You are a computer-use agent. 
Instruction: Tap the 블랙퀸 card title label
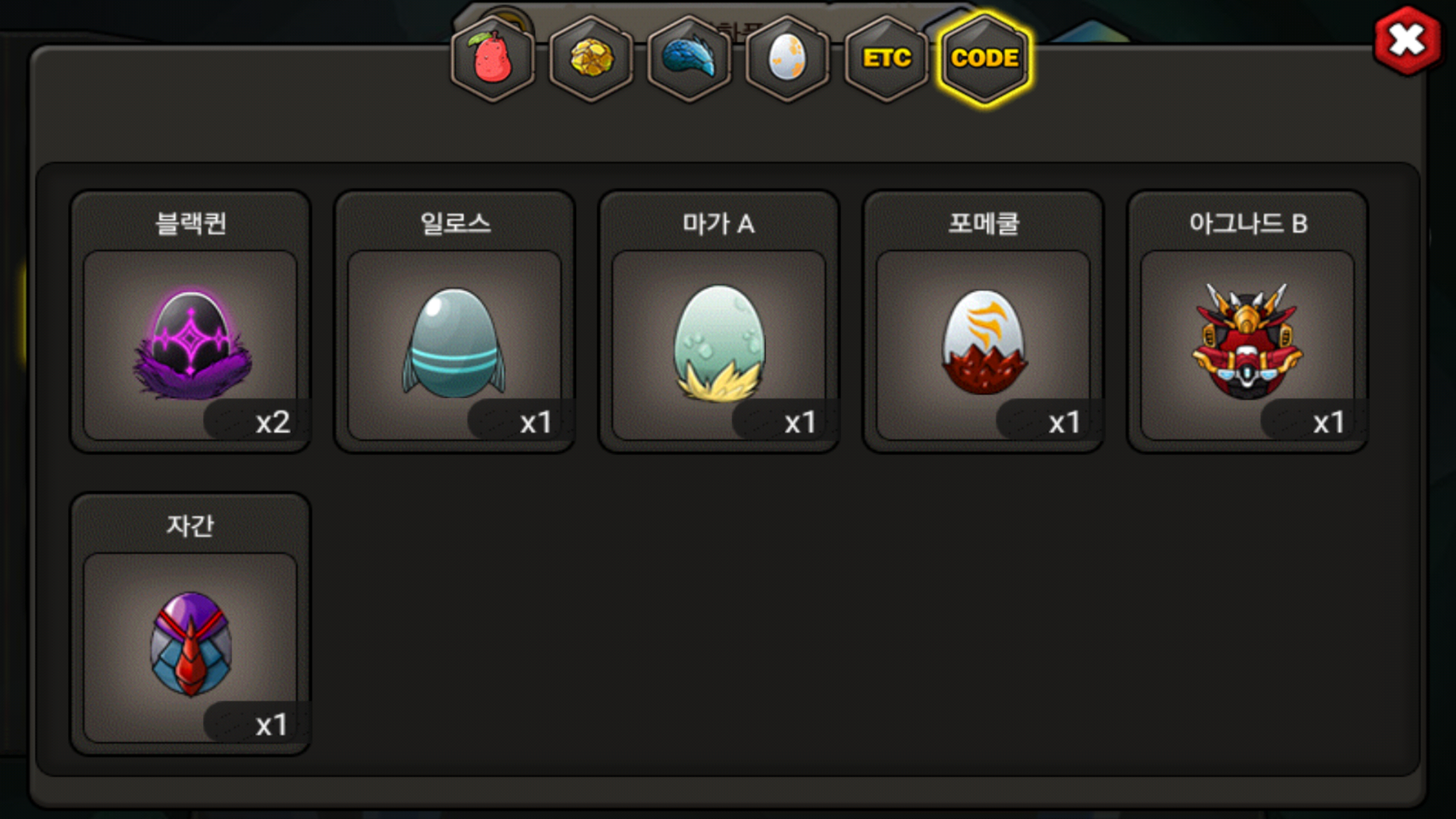tap(191, 224)
